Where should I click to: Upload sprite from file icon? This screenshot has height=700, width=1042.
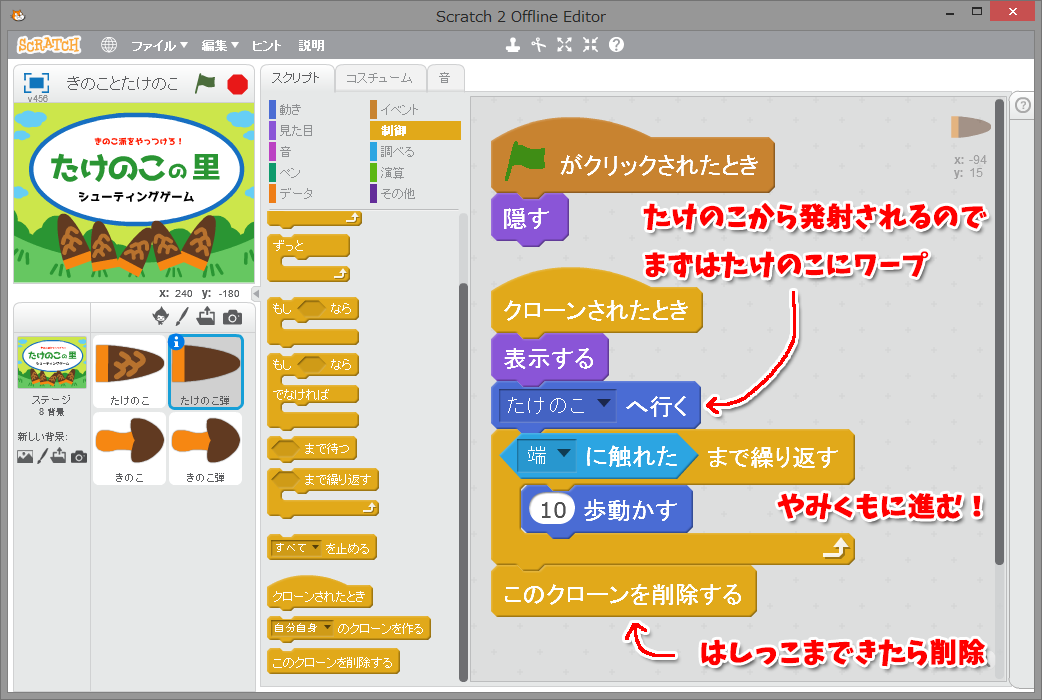point(206,316)
